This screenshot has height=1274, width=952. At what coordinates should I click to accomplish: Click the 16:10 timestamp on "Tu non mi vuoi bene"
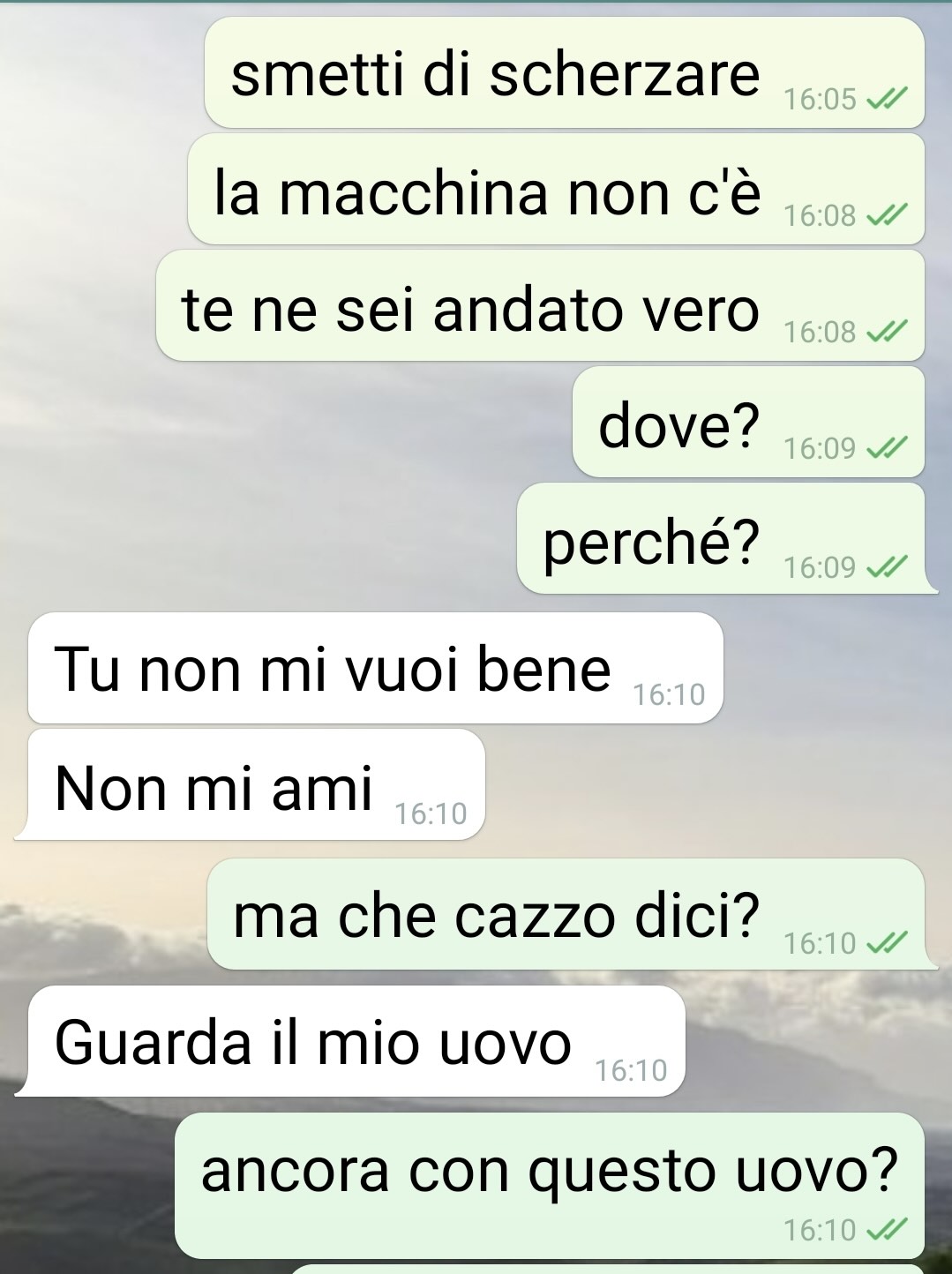[669, 695]
